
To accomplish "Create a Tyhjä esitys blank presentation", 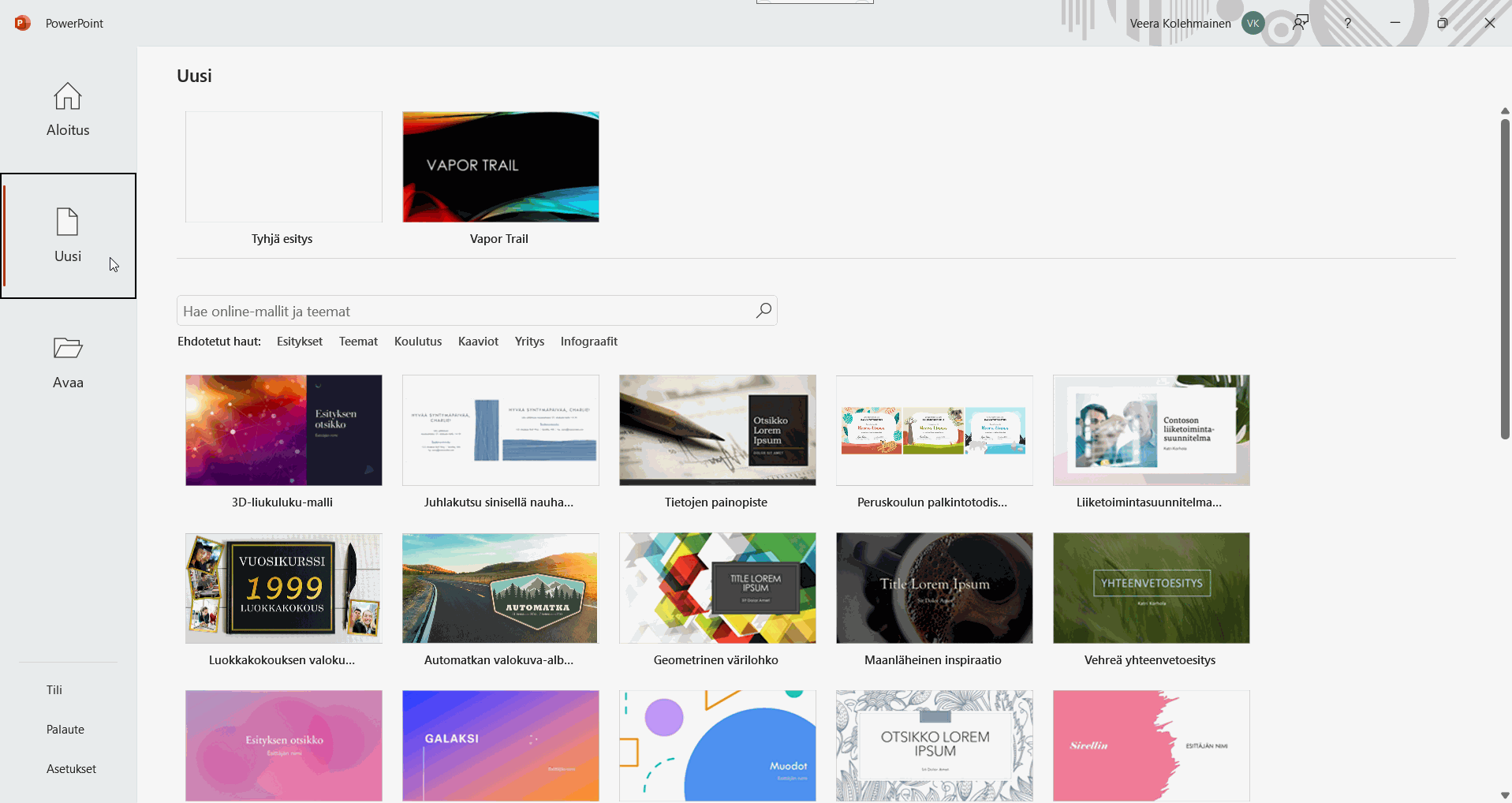I will click(284, 166).
